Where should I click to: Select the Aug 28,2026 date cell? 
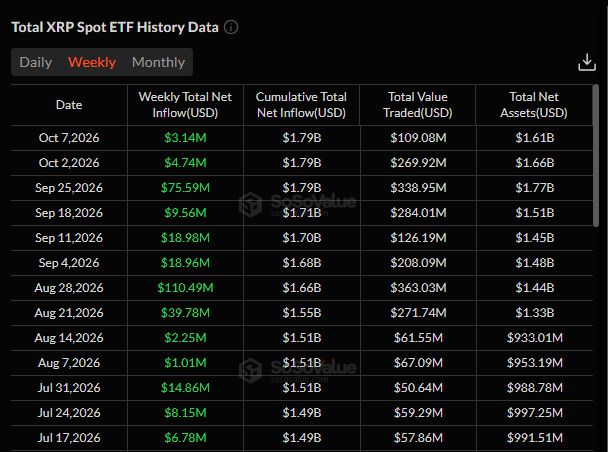69,288
